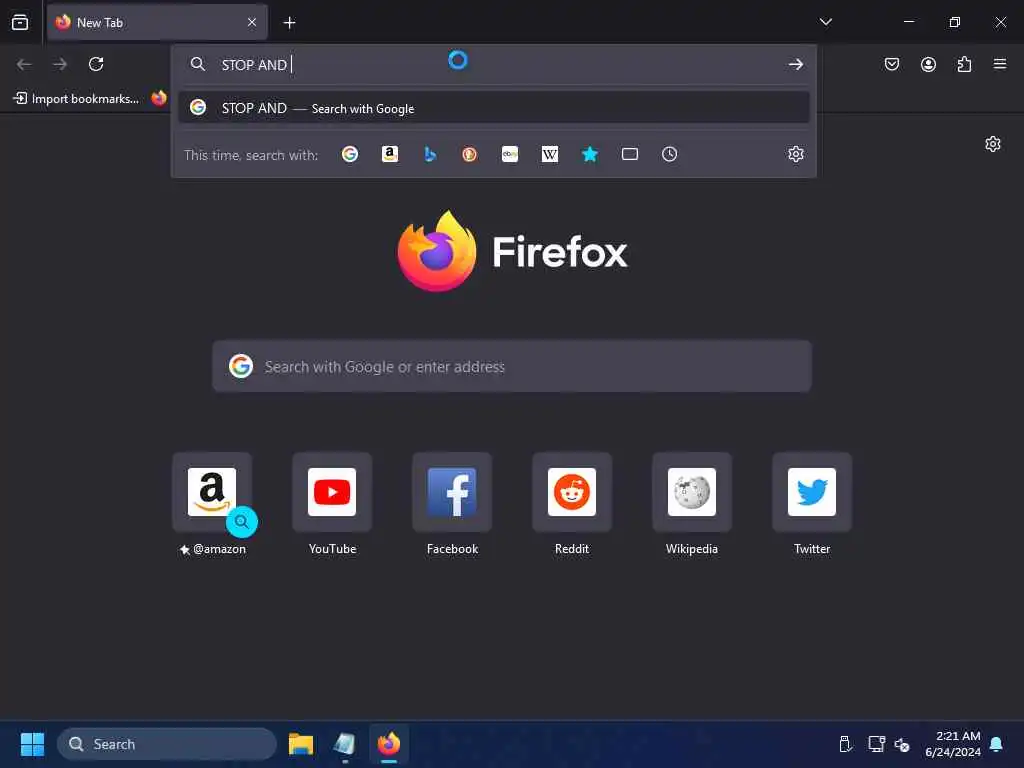This screenshot has height=768, width=1024.
Task: Click the taskbar Search box
Action: coord(167,744)
